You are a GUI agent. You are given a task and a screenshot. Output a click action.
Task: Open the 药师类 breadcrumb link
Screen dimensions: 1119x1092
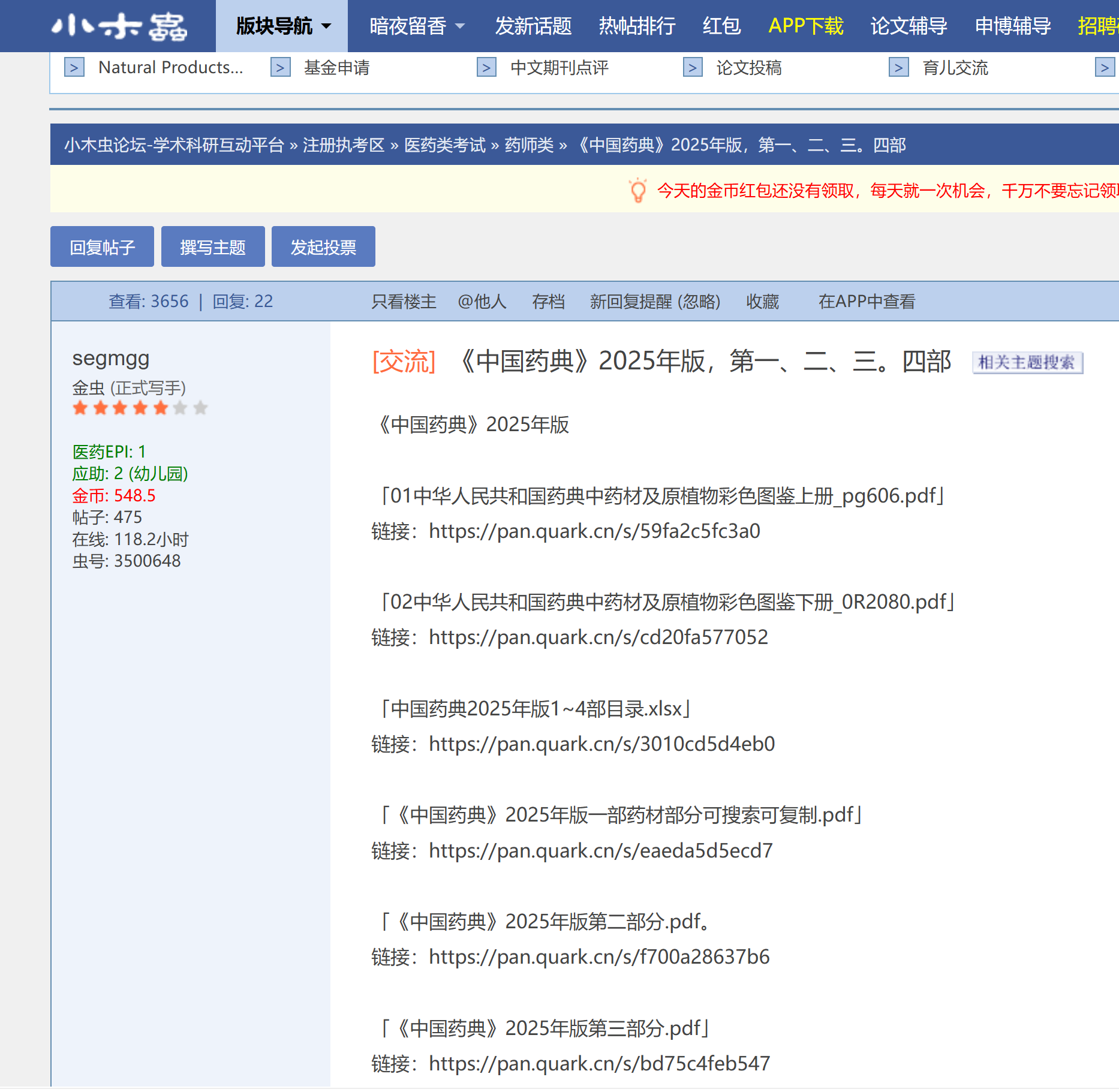529,145
